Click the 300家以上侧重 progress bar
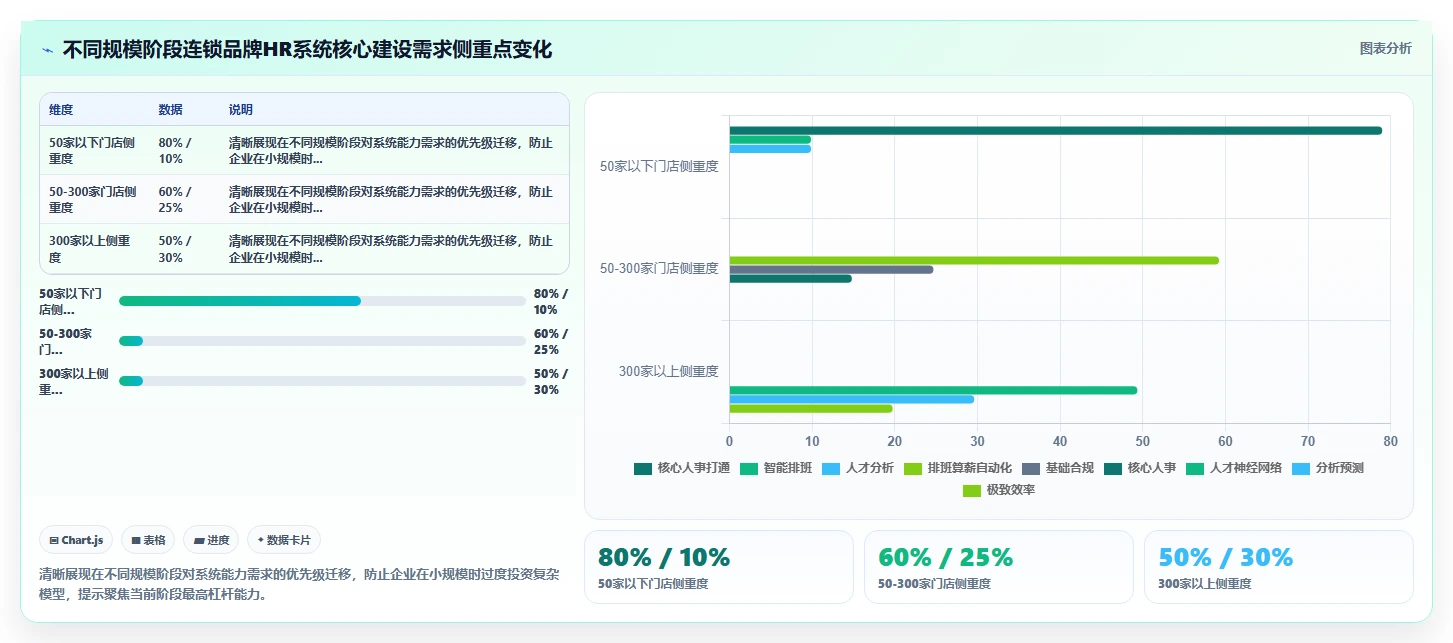This screenshot has height=643, width=1453. point(322,381)
